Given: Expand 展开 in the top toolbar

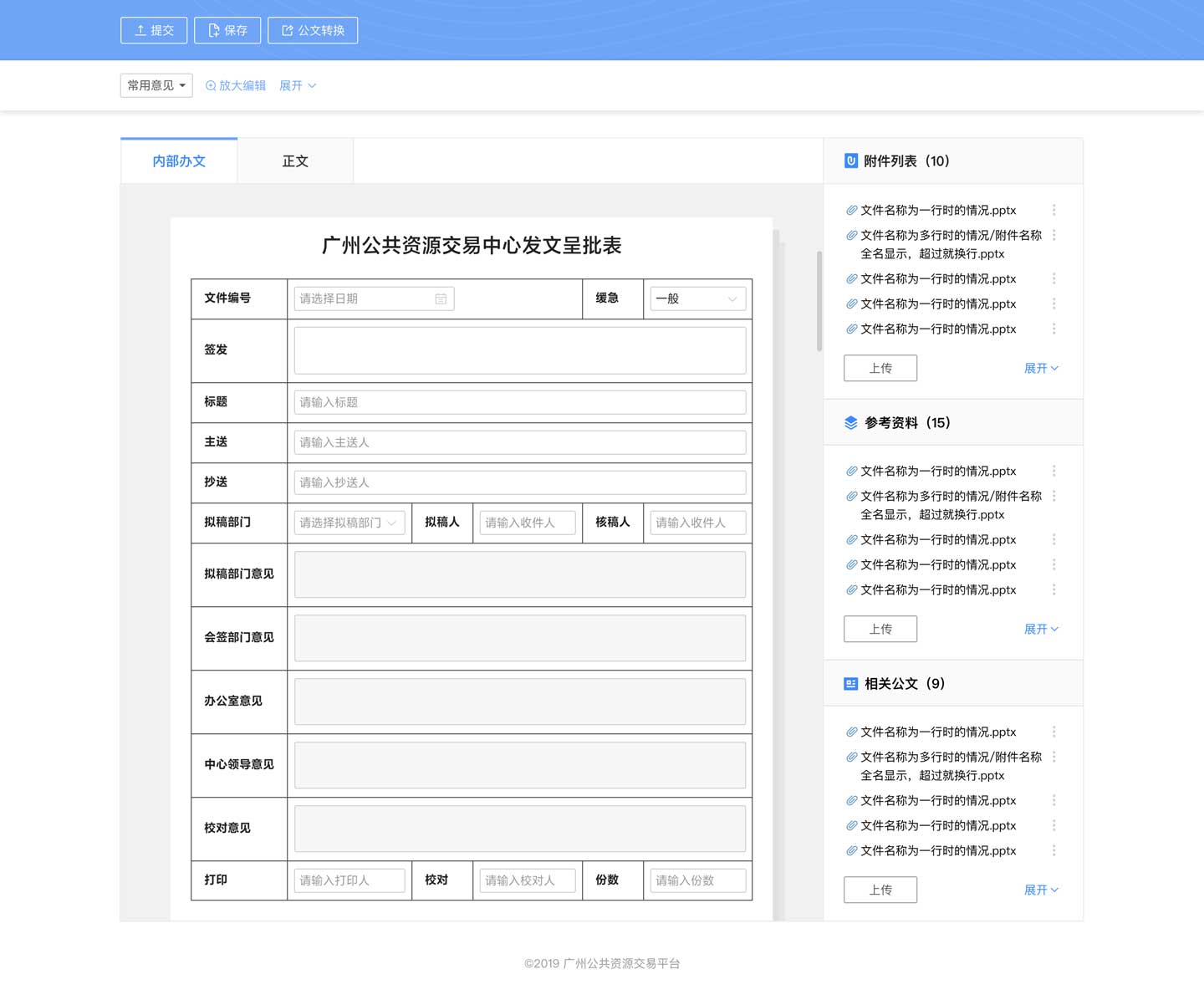Looking at the screenshot, I should point(298,85).
